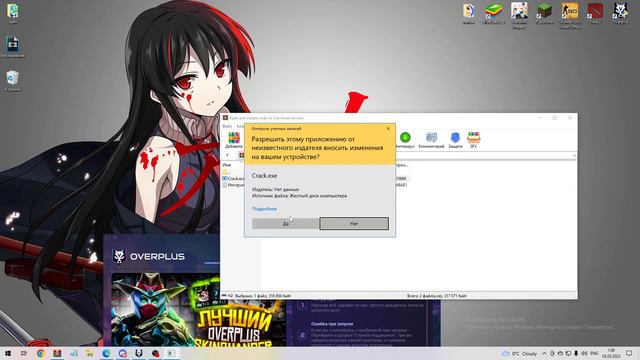This screenshot has height=360, width=640.
Task: Open the desktop icon left of BlueStacks
Action: point(469,13)
